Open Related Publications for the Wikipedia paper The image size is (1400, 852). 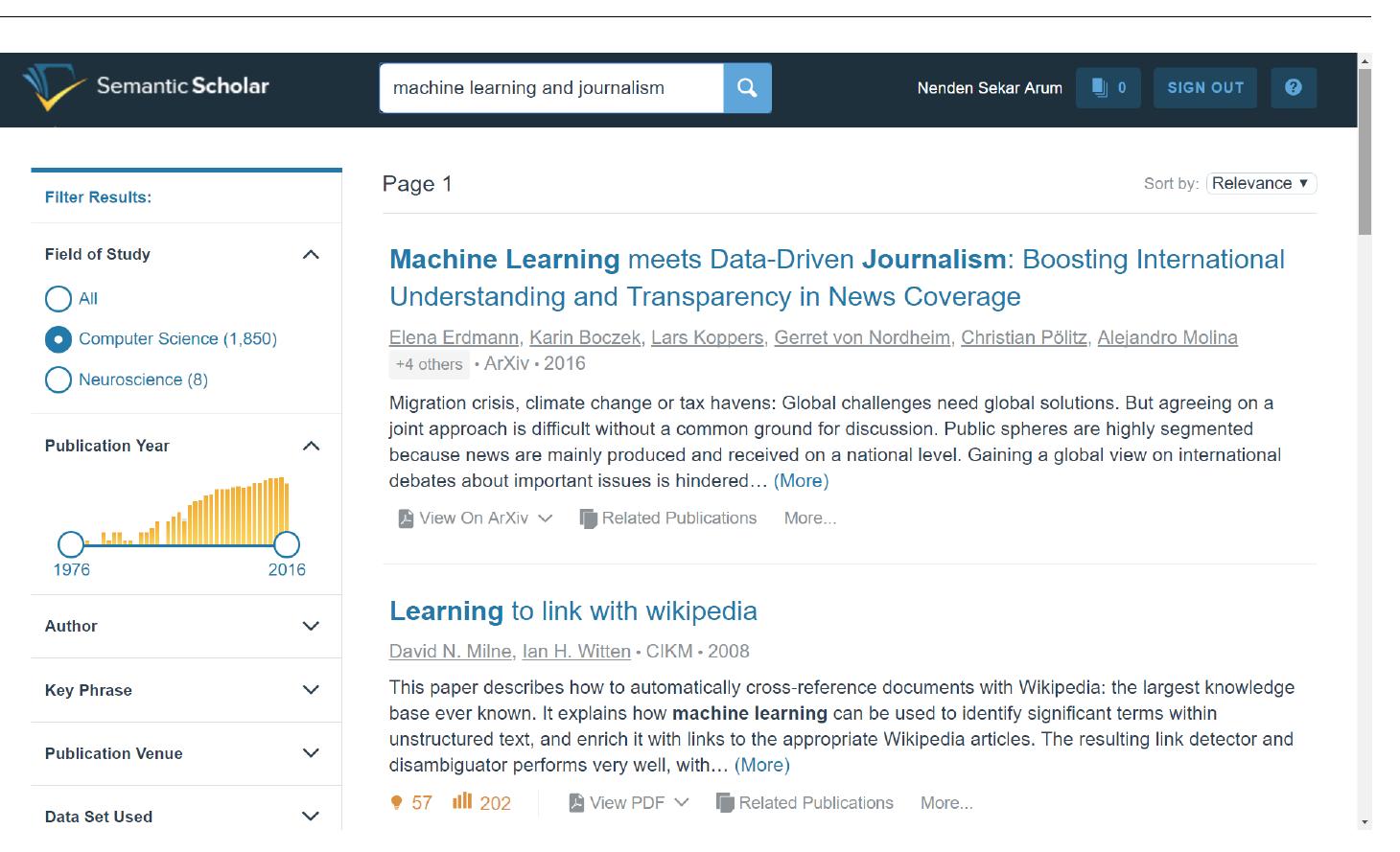pyautogui.click(x=805, y=803)
